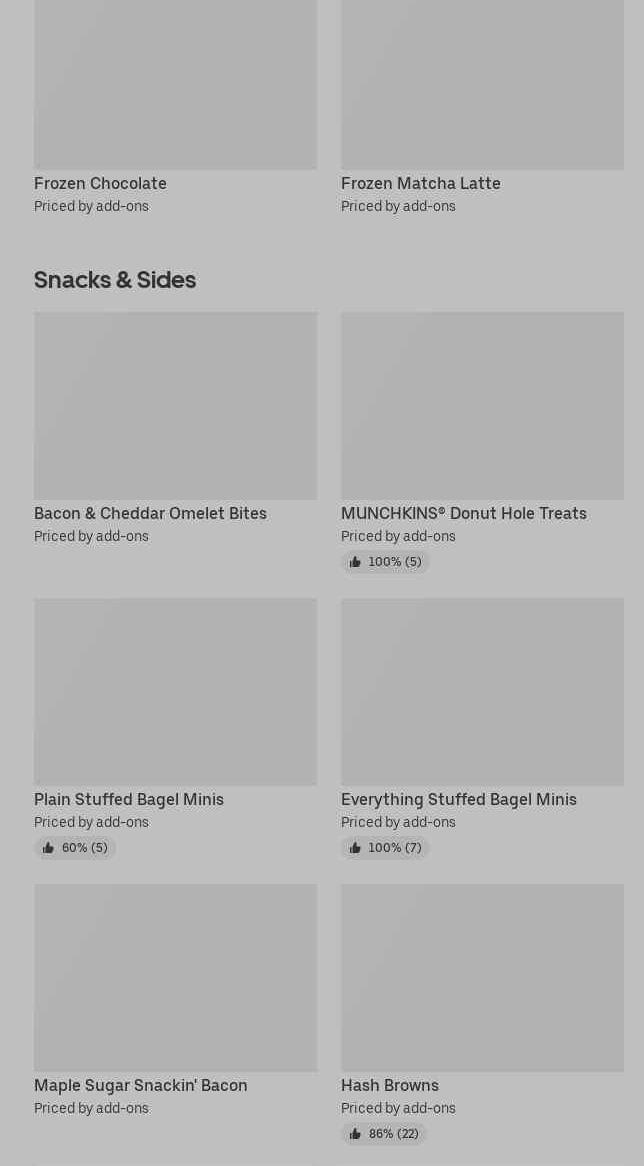Open the Hash Browns item image
Screen dimensions: 644x1166
pyautogui.click(x=482, y=977)
